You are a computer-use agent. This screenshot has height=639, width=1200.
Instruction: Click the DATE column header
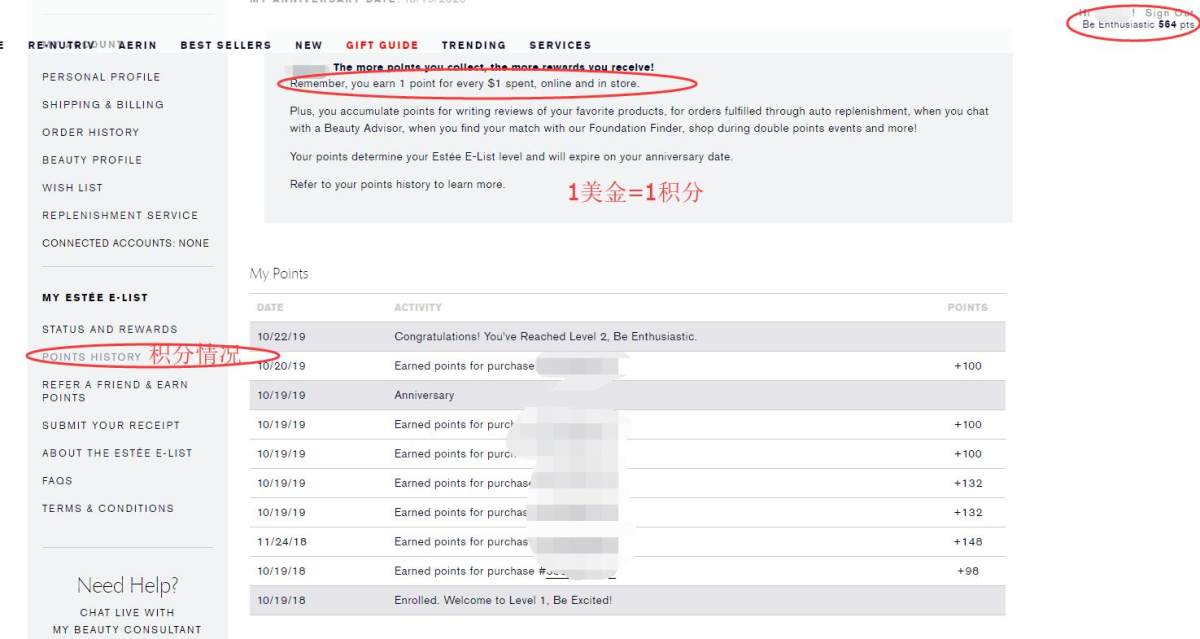tap(270, 308)
